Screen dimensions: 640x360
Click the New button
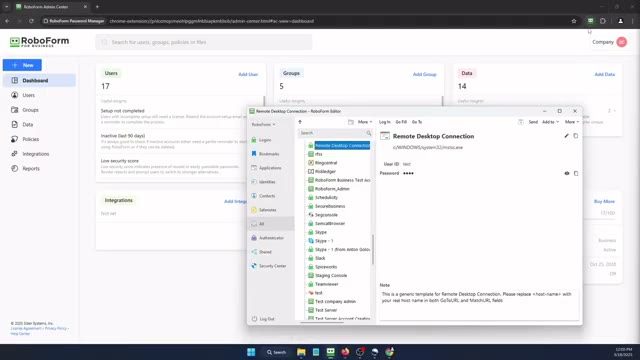tap(22, 65)
